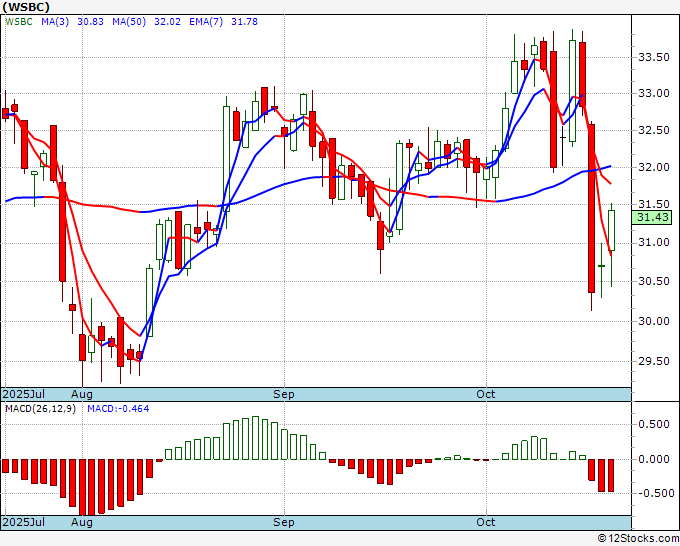Click the EMA(7) value 31.78
Image resolution: width=680 pixels, height=546 pixels.
coord(244,22)
